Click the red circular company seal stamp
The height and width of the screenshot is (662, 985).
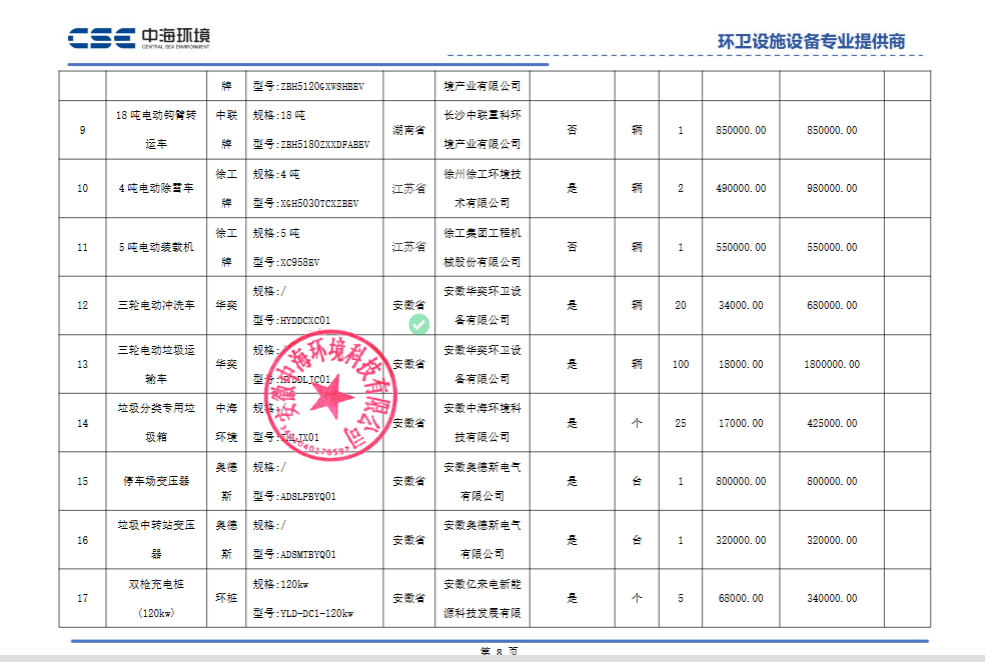[x=327, y=395]
